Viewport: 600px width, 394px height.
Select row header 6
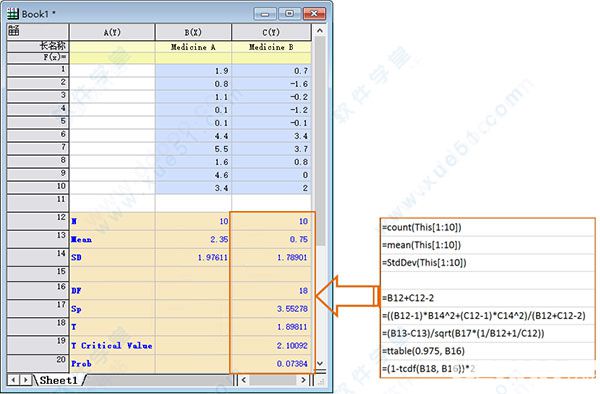coord(38,135)
